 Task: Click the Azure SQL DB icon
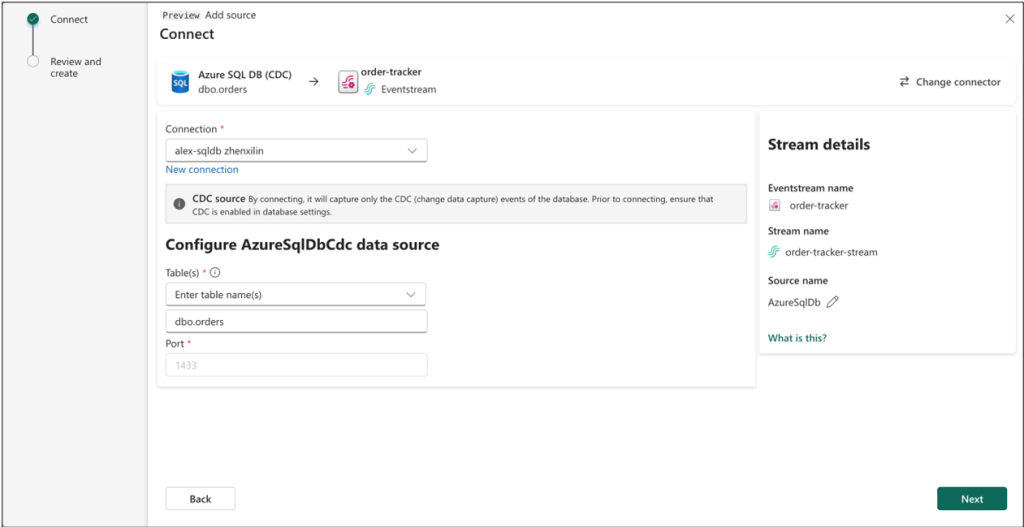tap(180, 82)
